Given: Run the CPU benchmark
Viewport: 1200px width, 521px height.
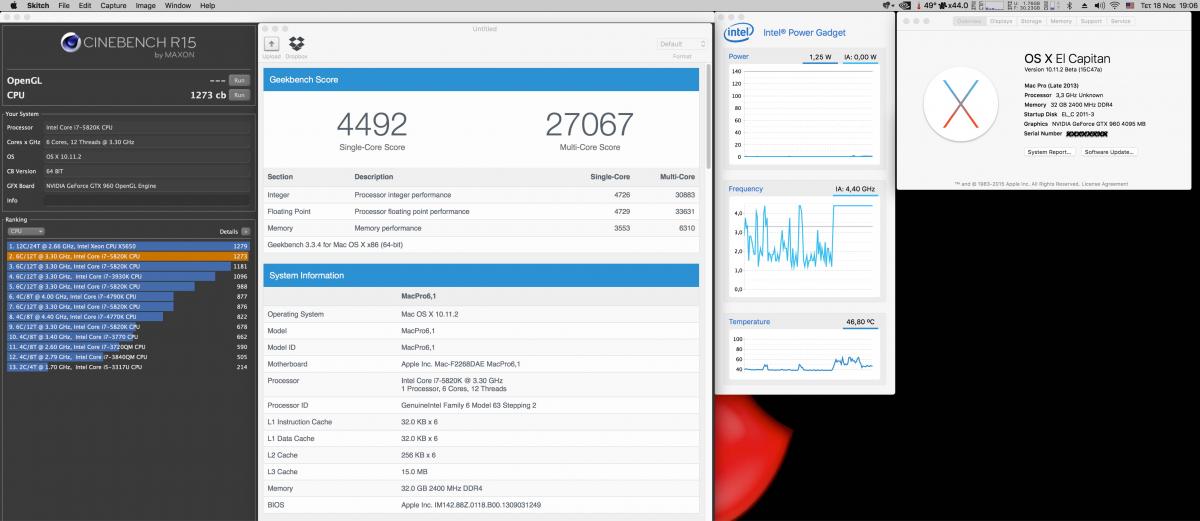Looking at the screenshot, I should click(239, 95).
